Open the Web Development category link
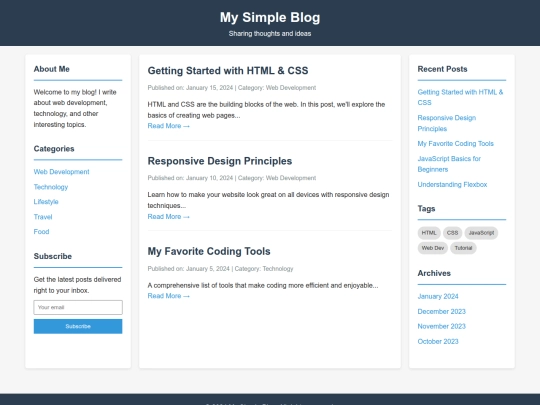The height and width of the screenshot is (405, 540). pos(61,172)
